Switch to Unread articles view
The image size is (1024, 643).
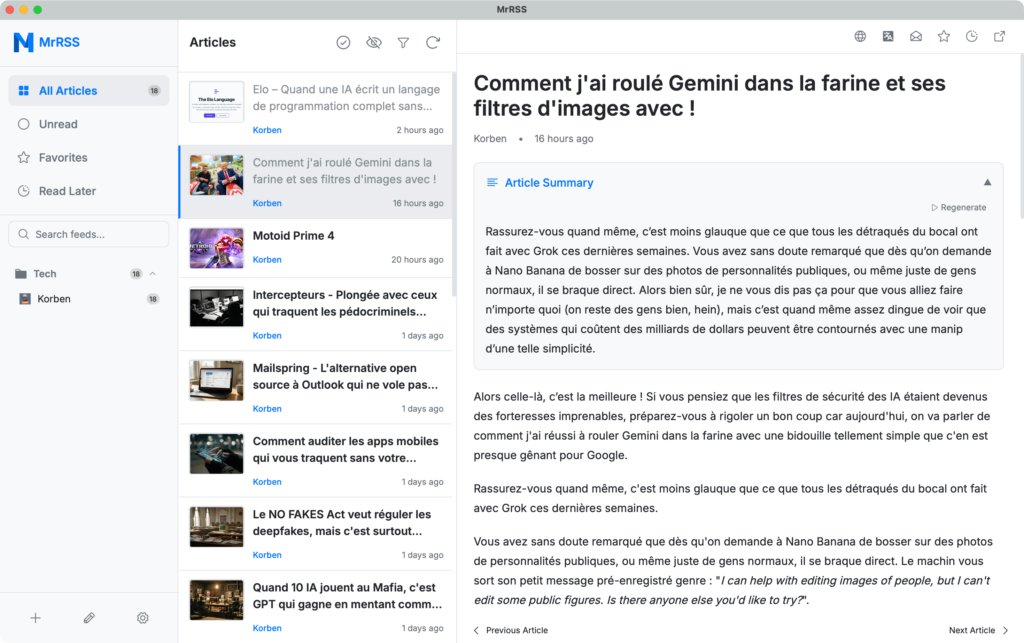[x=88, y=124]
